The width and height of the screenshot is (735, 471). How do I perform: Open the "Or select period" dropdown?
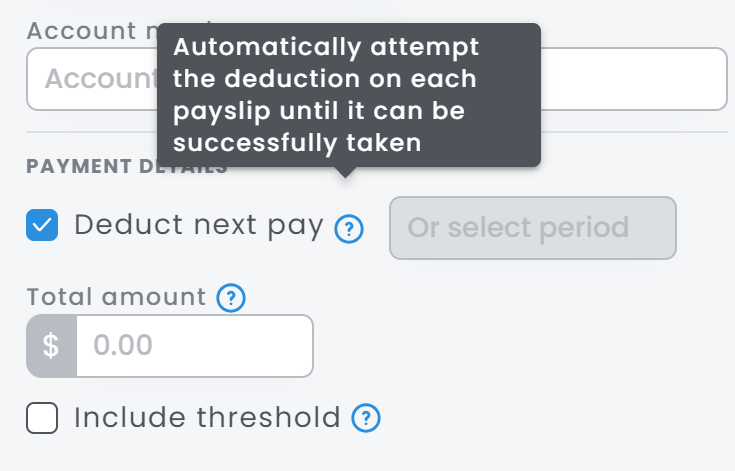532,228
